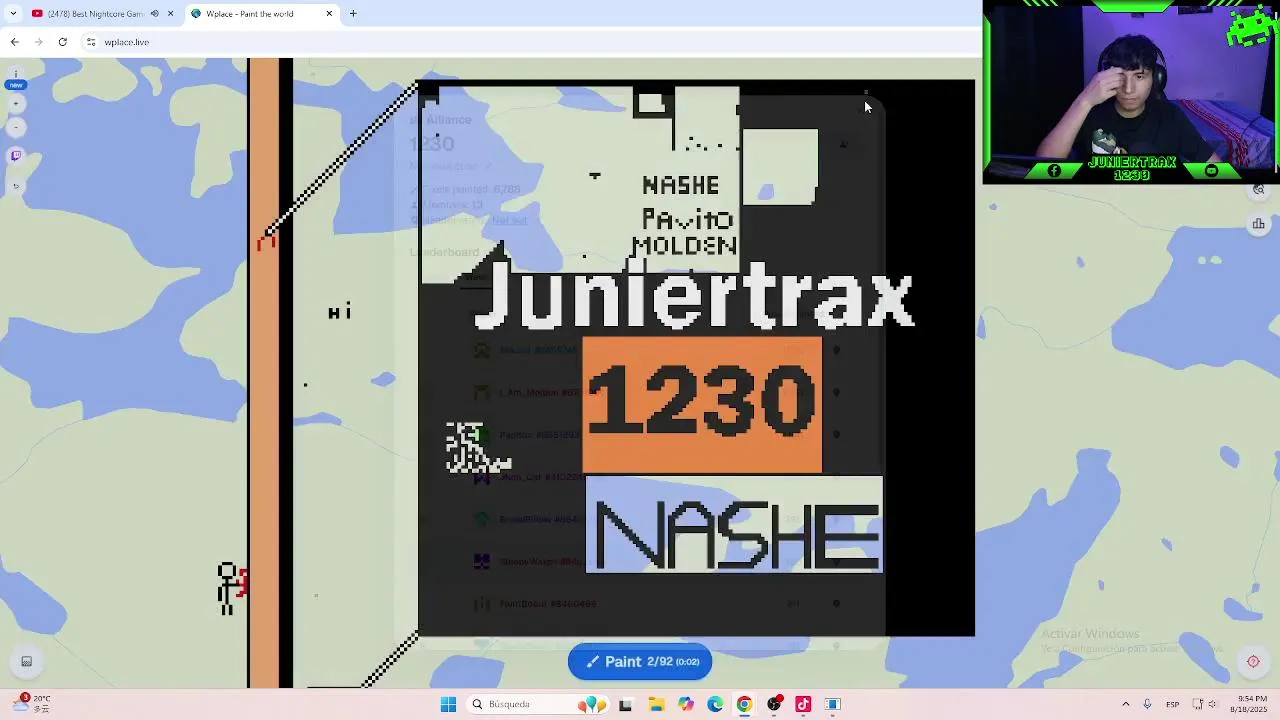Click the NASHE pixel art banner

pos(734,525)
